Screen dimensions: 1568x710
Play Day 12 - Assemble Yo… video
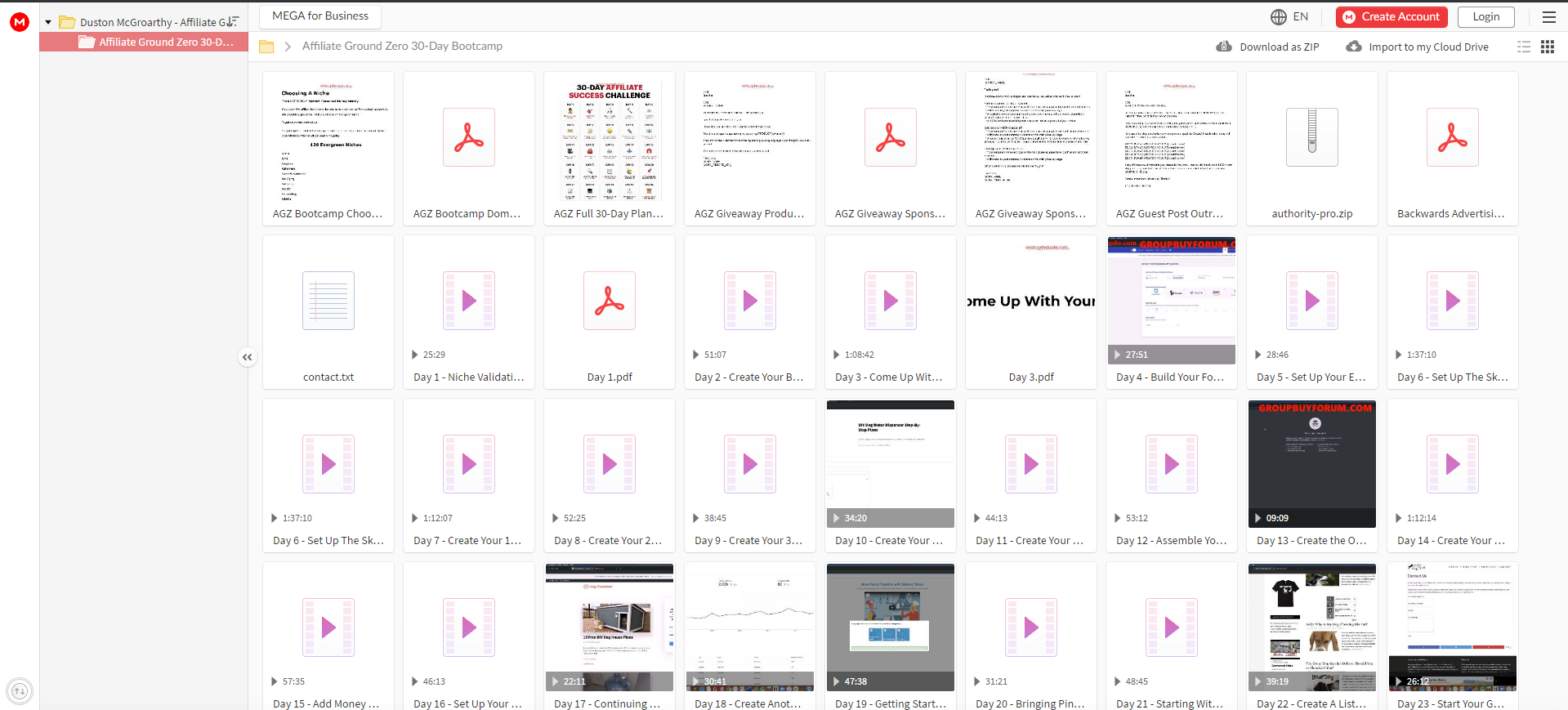[1172, 464]
